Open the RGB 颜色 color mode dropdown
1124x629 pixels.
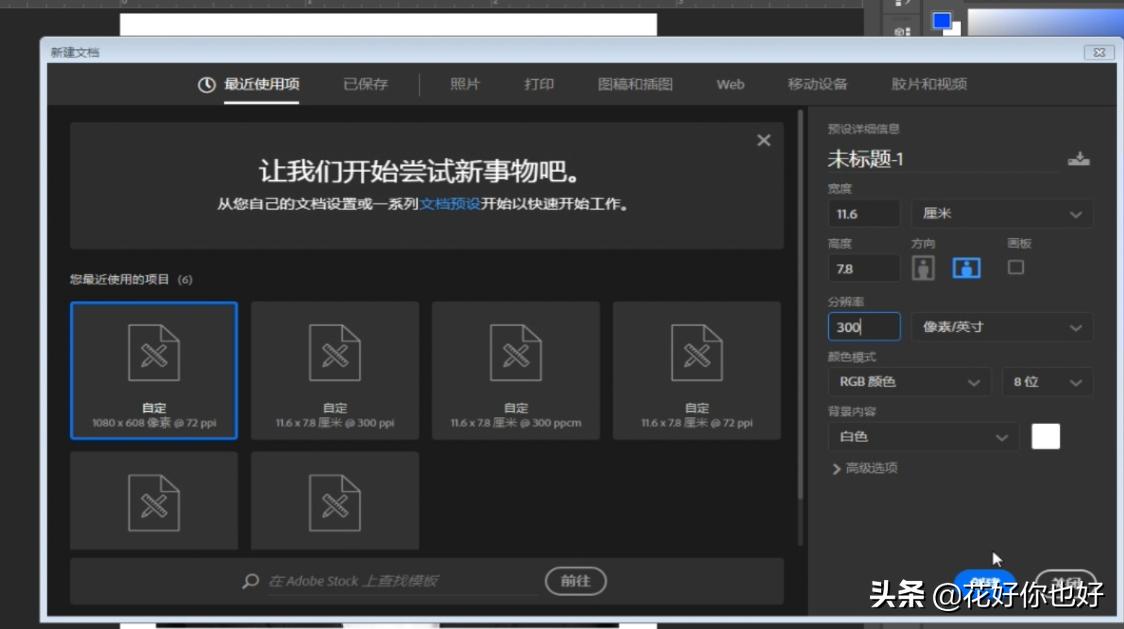tap(908, 381)
